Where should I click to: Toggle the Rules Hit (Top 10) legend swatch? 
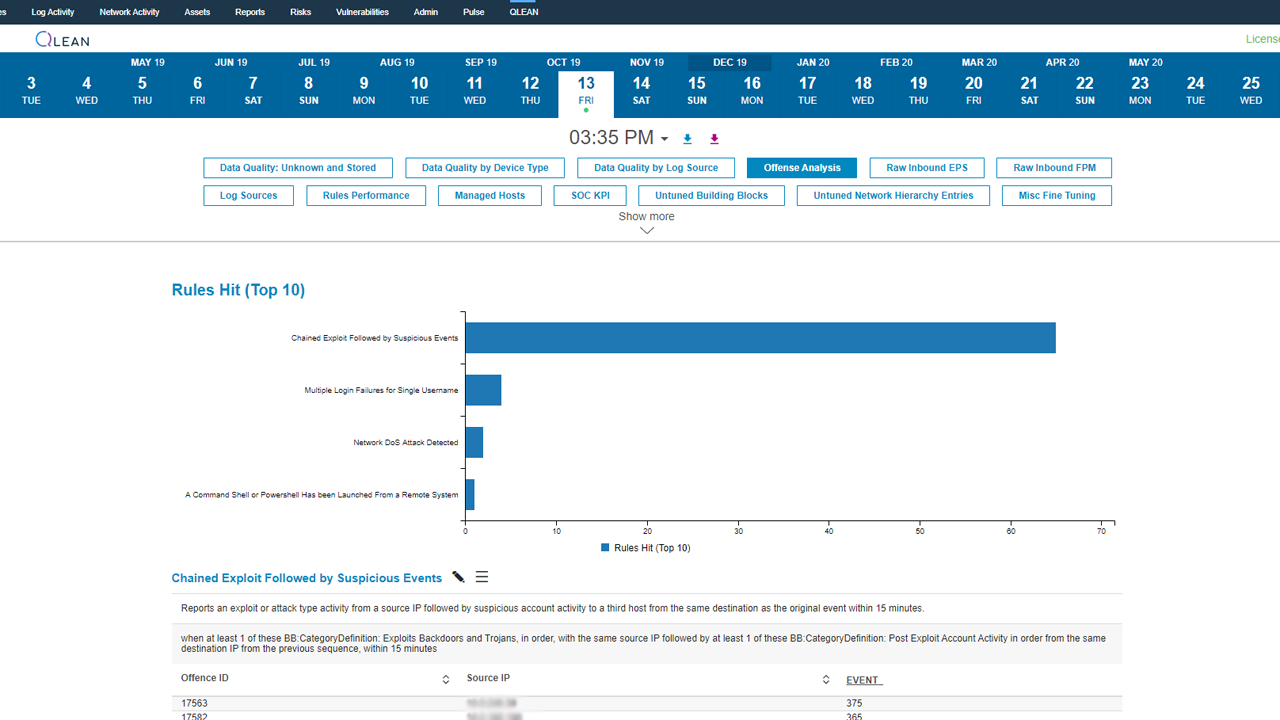(x=605, y=548)
